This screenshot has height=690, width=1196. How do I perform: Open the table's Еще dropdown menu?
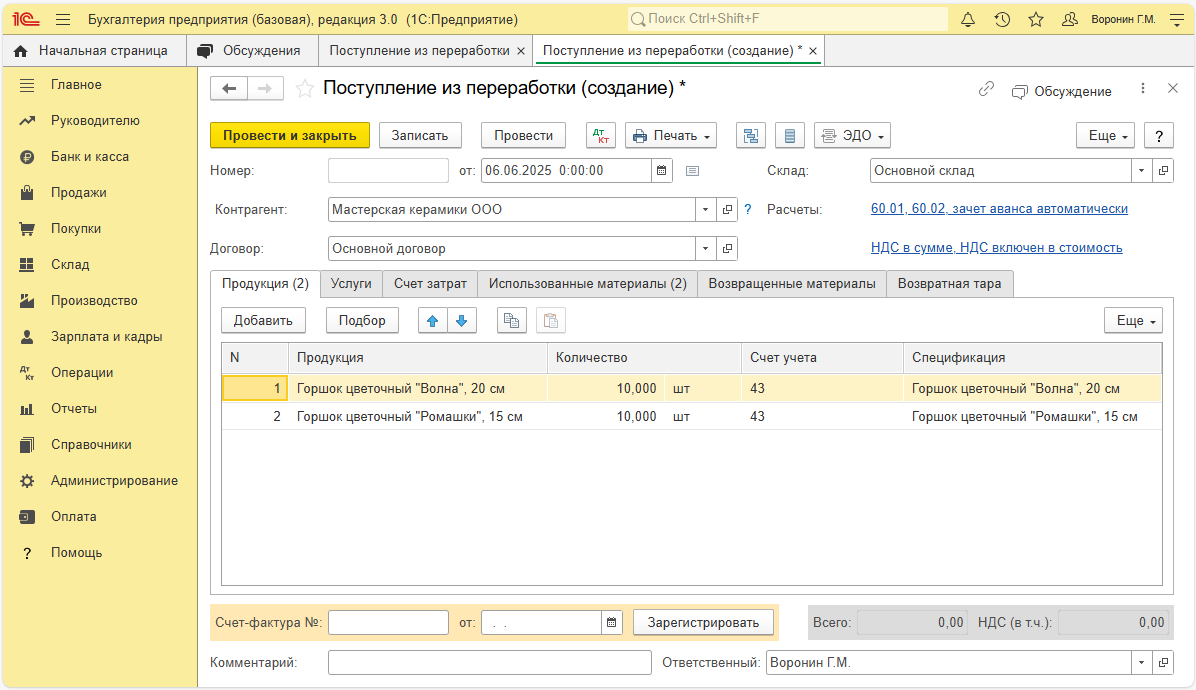(x=1133, y=321)
